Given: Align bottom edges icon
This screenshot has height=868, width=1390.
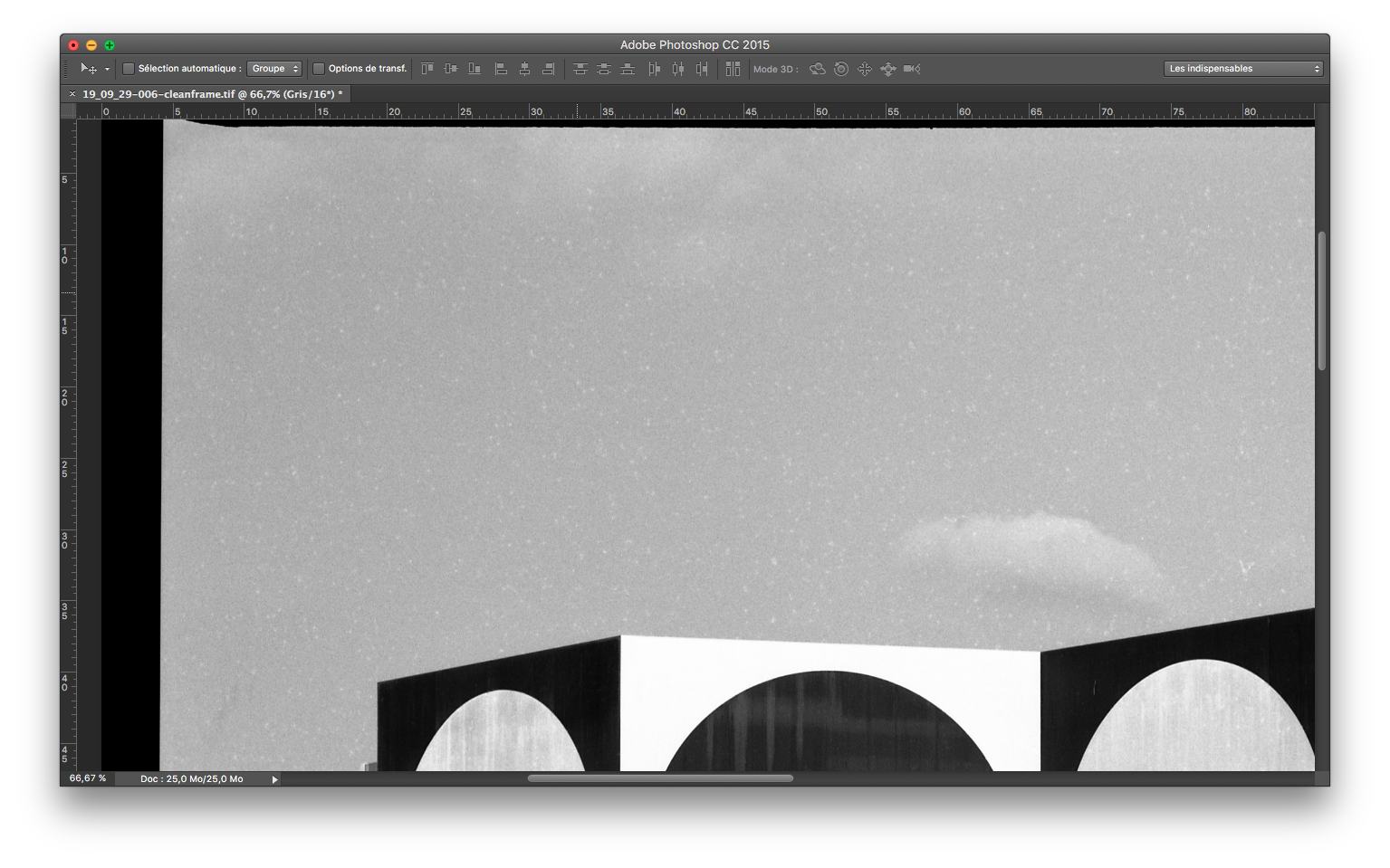Looking at the screenshot, I should point(475,69).
